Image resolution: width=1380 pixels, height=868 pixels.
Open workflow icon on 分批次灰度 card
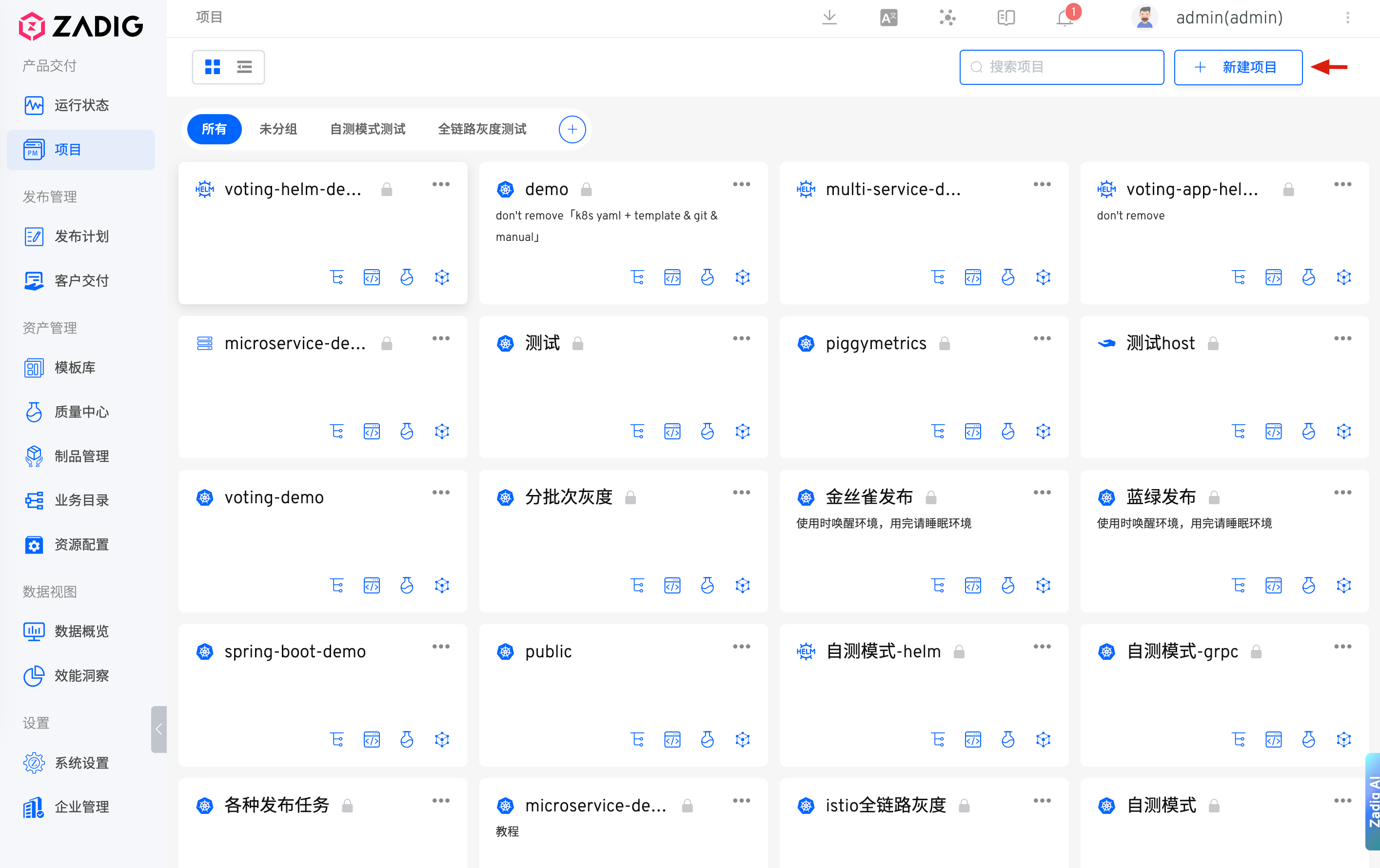pyautogui.click(x=637, y=586)
